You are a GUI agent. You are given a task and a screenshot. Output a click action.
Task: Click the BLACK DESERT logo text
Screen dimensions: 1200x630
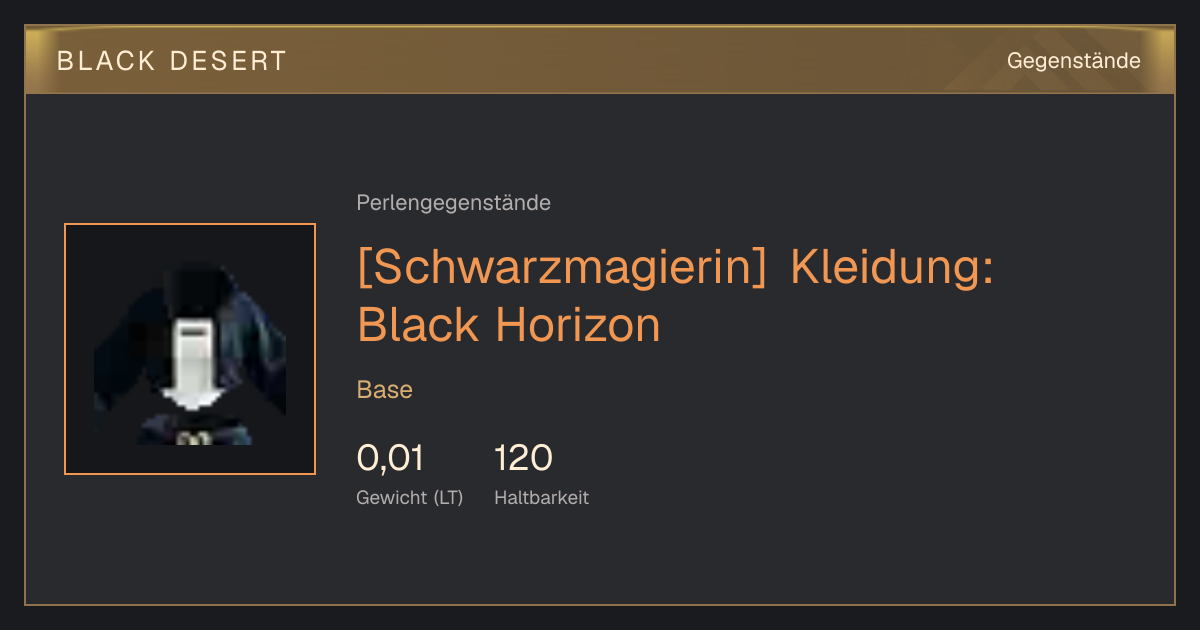172,61
